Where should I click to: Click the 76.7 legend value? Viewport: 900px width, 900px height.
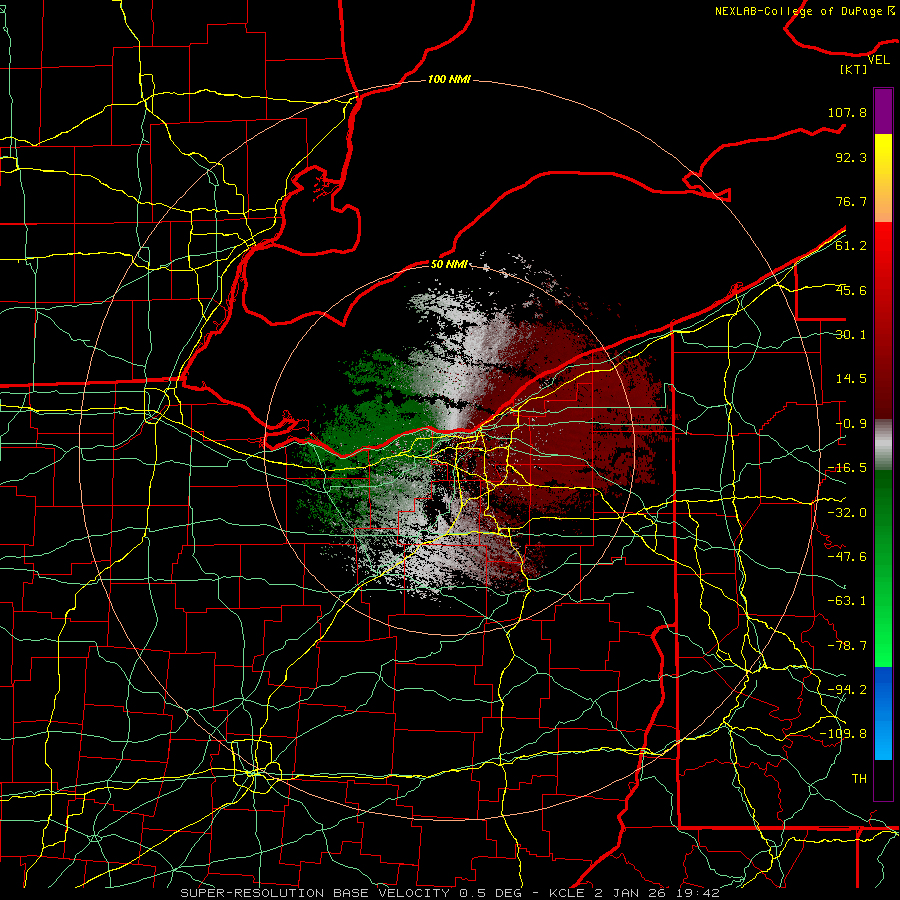[x=851, y=201]
